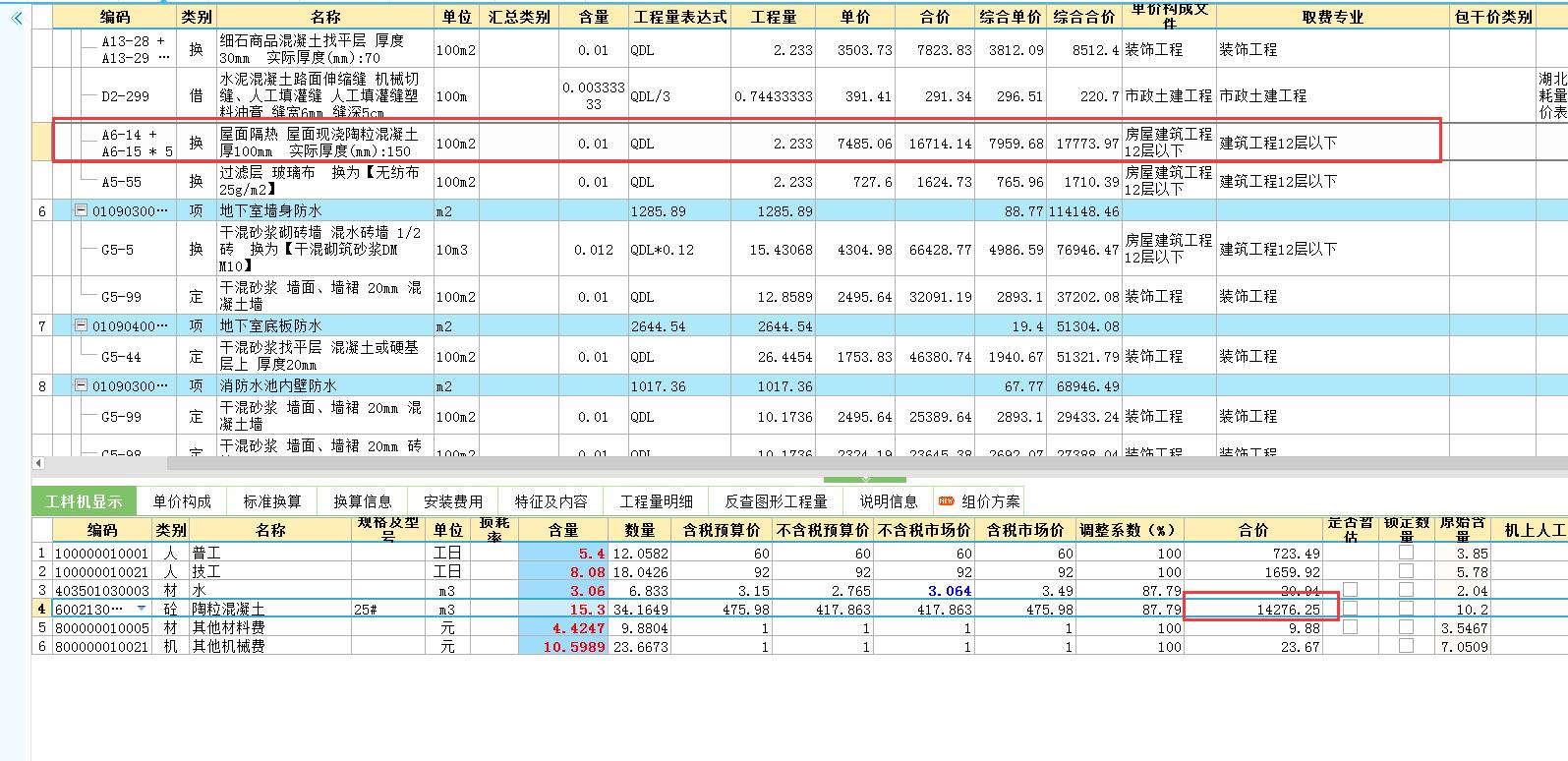Open the 特征及内容 tab
1568x761 pixels.
pos(551,501)
